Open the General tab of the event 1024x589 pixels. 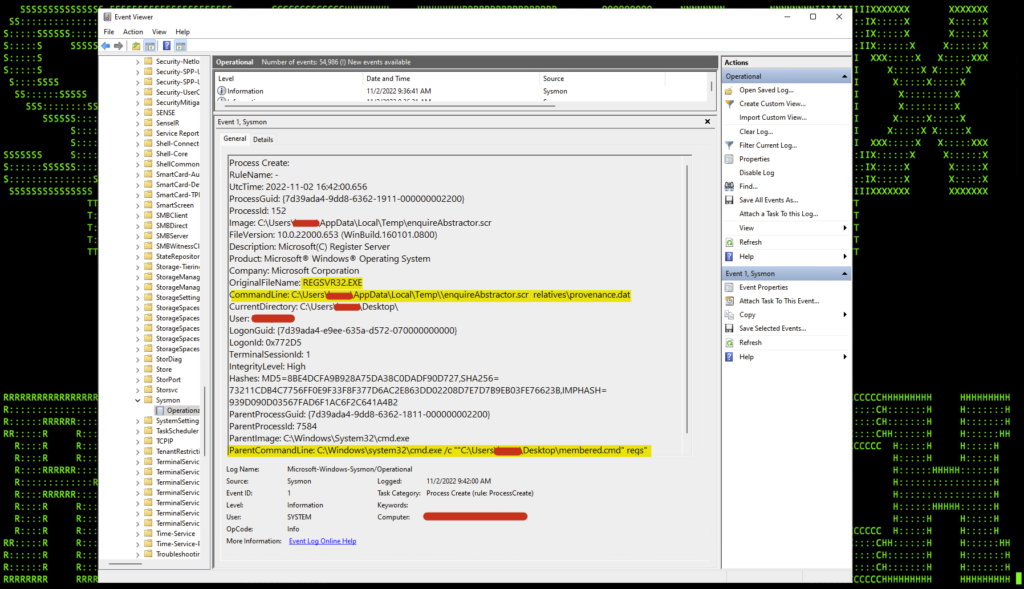tap(233, 139)
